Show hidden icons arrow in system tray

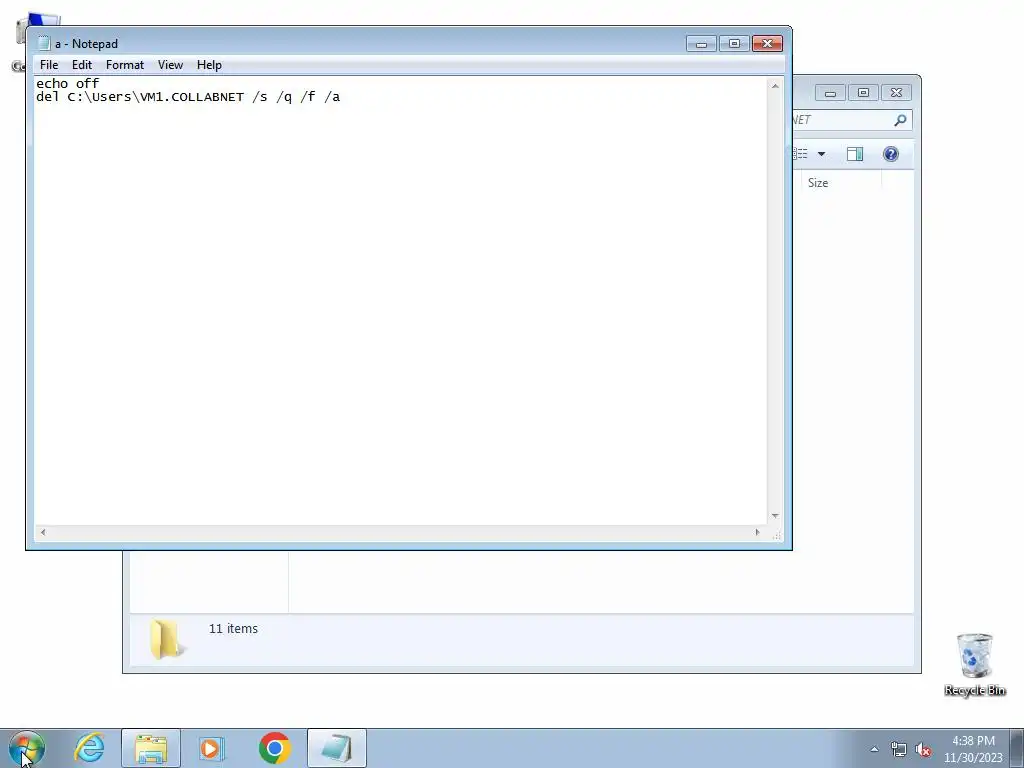pos(874,749)
